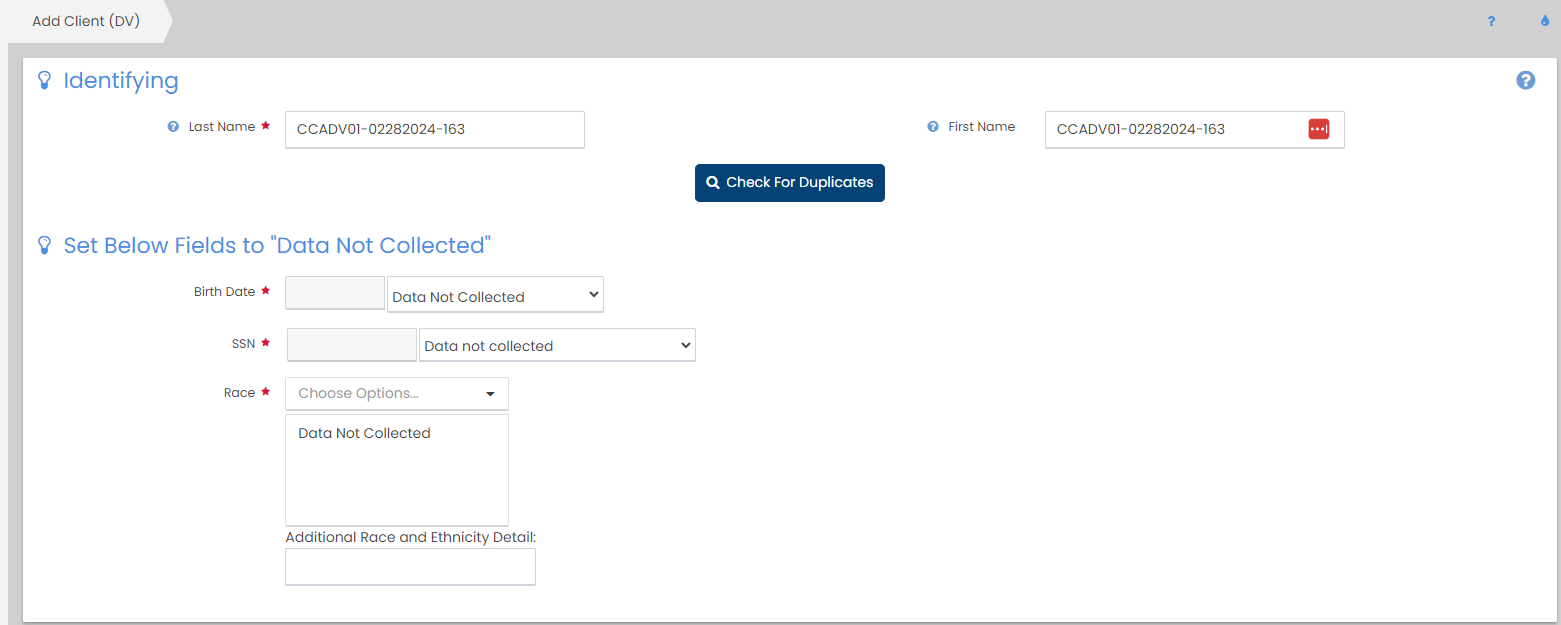Viewport: 1561px width, 625px height.
Task: Click the help icon next to Last Name
Action: pos(173,127)
